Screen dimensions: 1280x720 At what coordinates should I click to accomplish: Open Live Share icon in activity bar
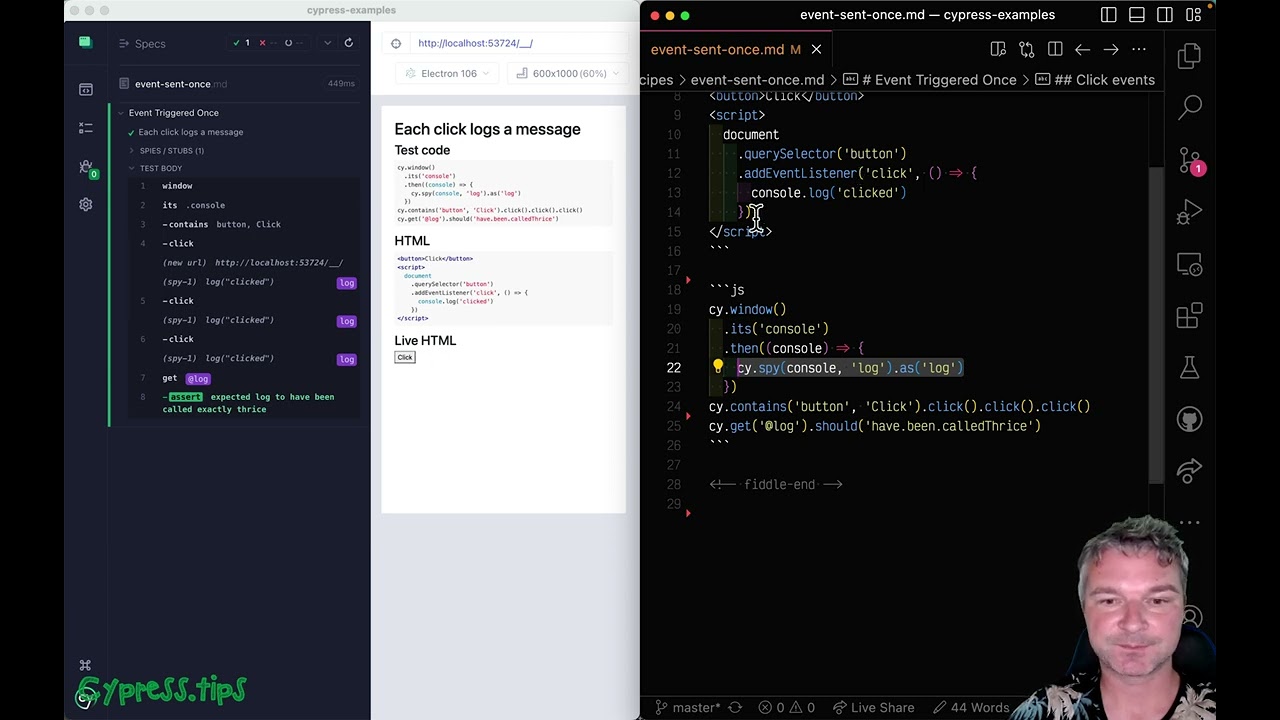click(x=1189, y=471)
